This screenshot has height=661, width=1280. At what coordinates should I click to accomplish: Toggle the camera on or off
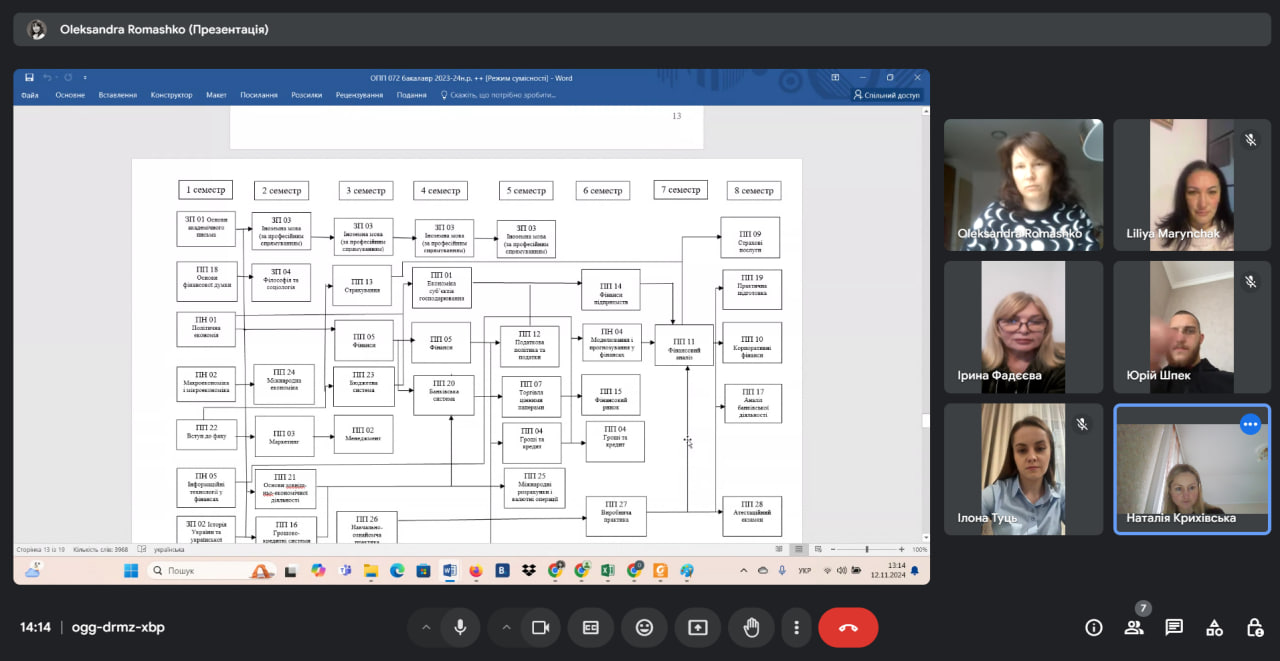coord(540,628)
